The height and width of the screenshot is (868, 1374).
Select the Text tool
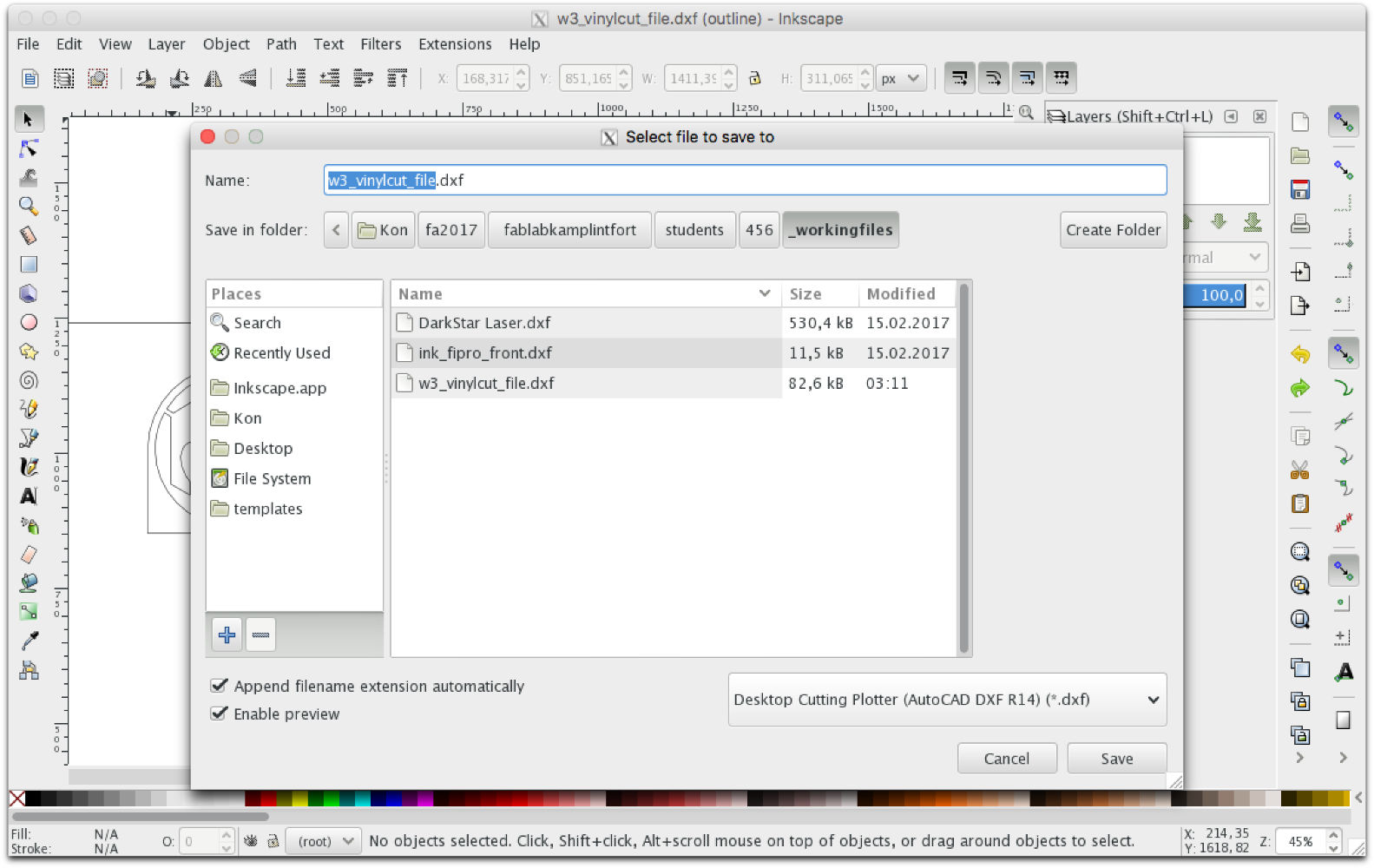point(29,496)
